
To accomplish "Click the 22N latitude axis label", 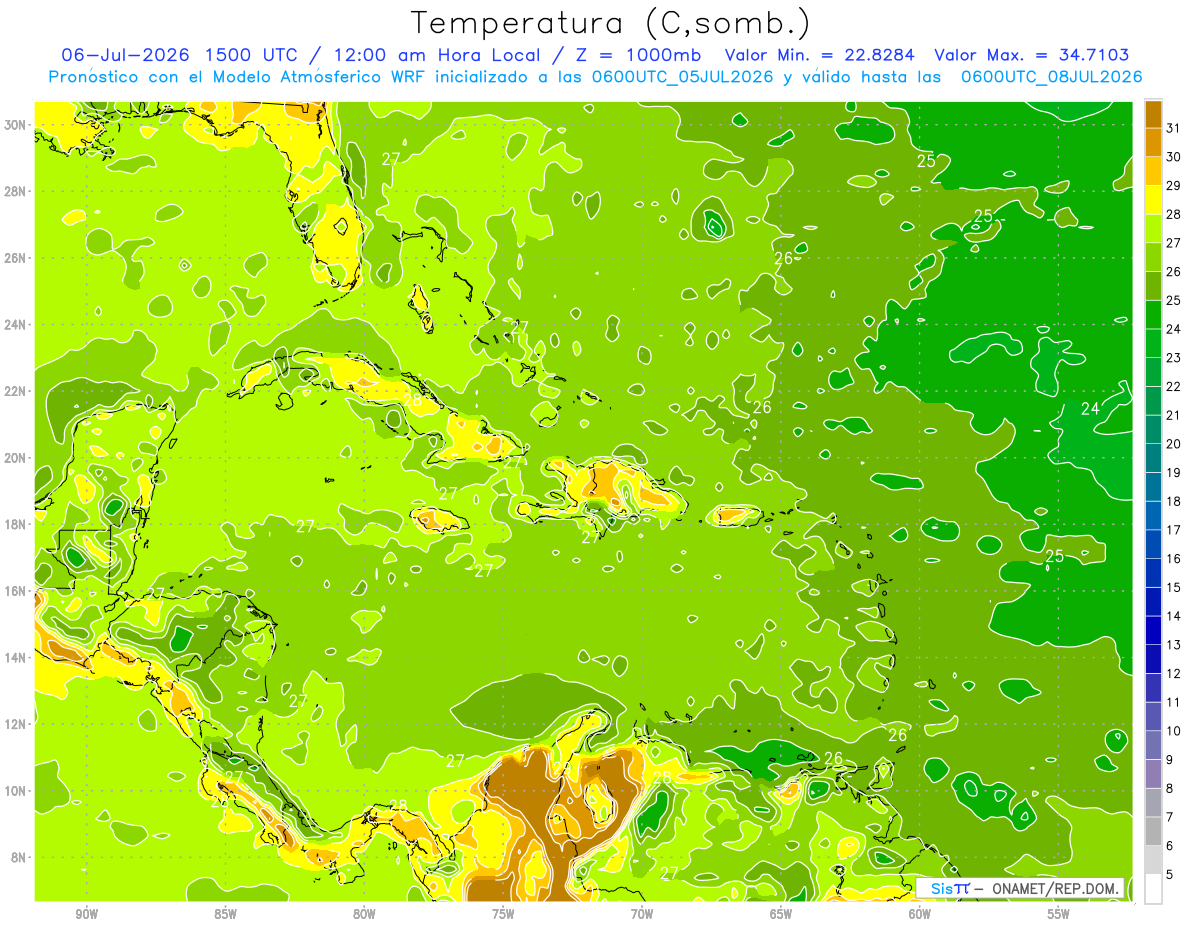I will click(16, 391).
